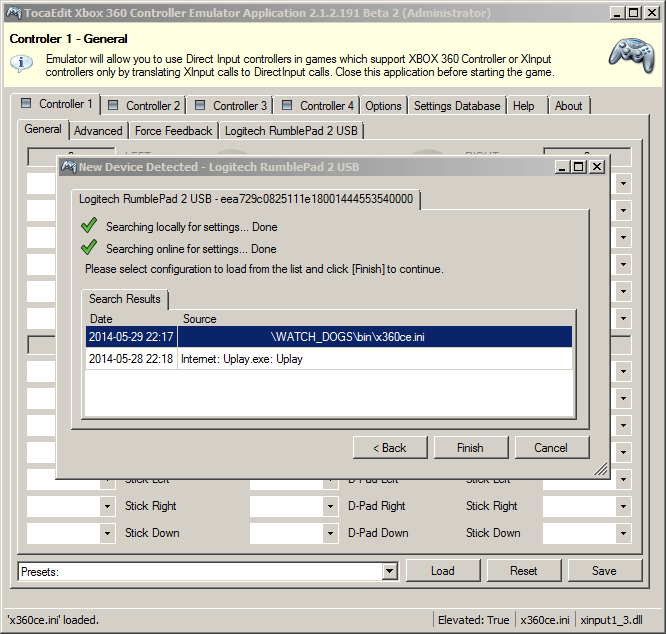Click green checkmark beside Searching online
The width and height of the screenshot is (666, 634).
coord(89,247)
